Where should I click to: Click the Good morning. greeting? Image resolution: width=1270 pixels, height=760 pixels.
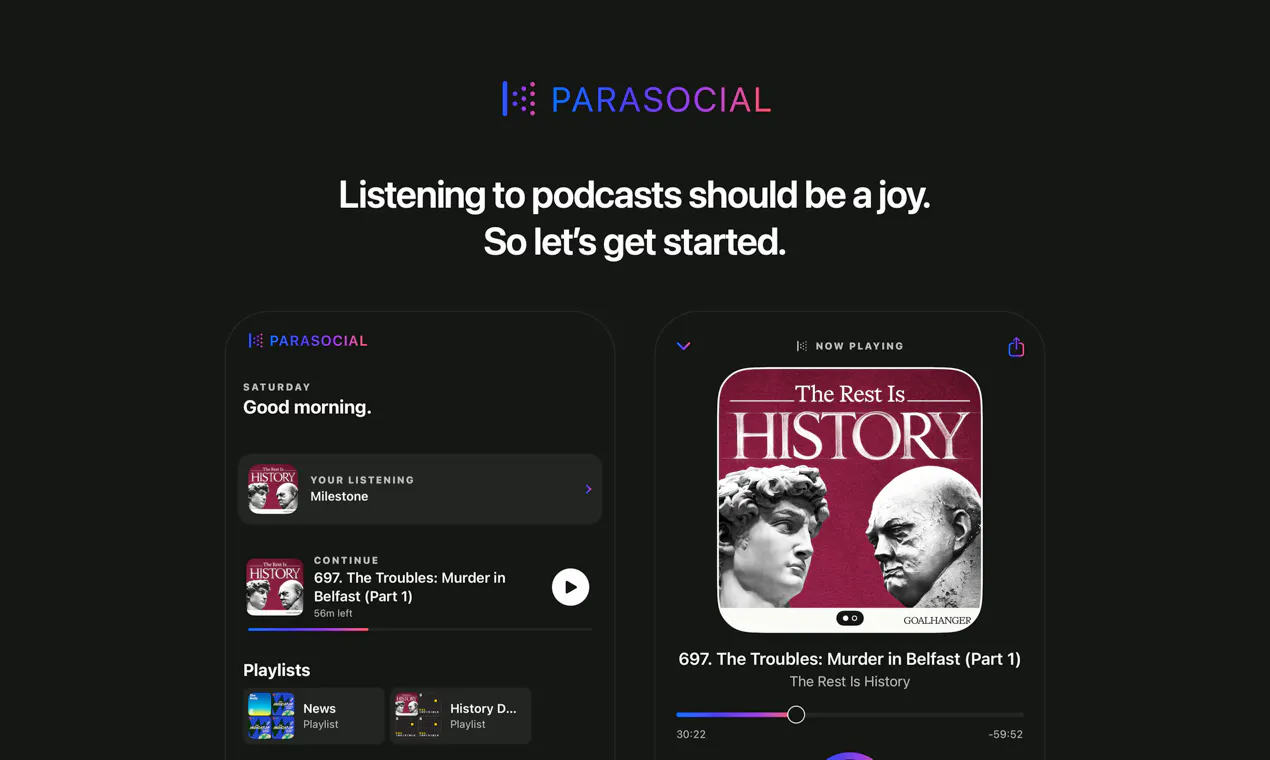coord(307,407)
